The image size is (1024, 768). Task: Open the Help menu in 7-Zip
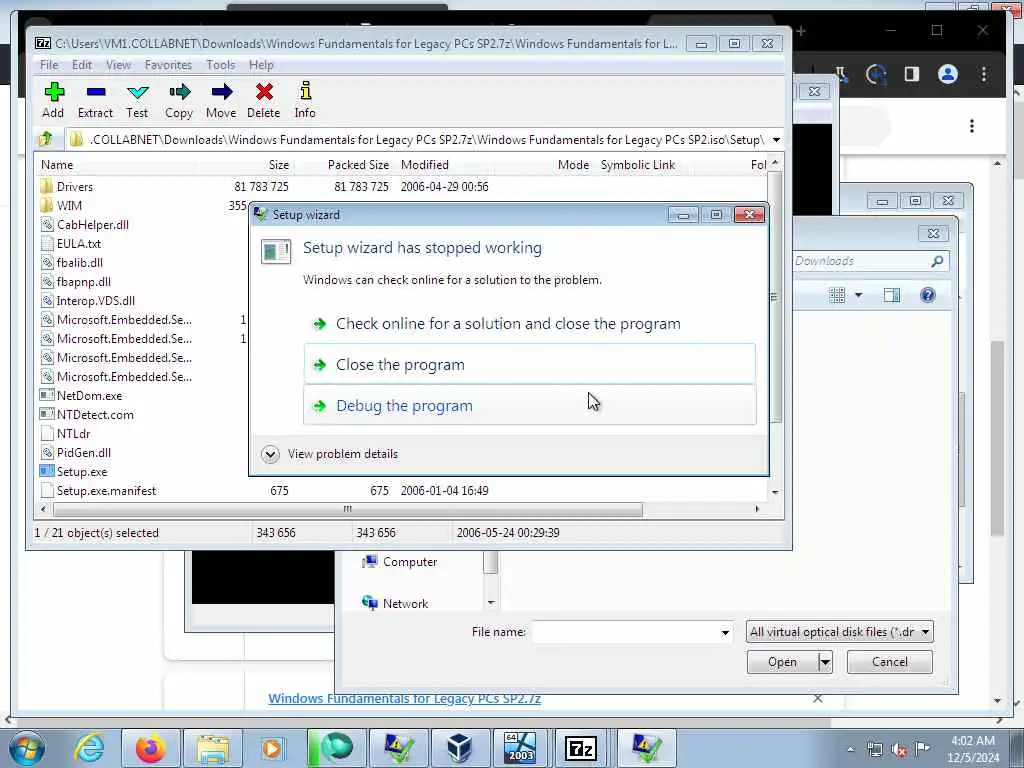[x=261, y=65]
